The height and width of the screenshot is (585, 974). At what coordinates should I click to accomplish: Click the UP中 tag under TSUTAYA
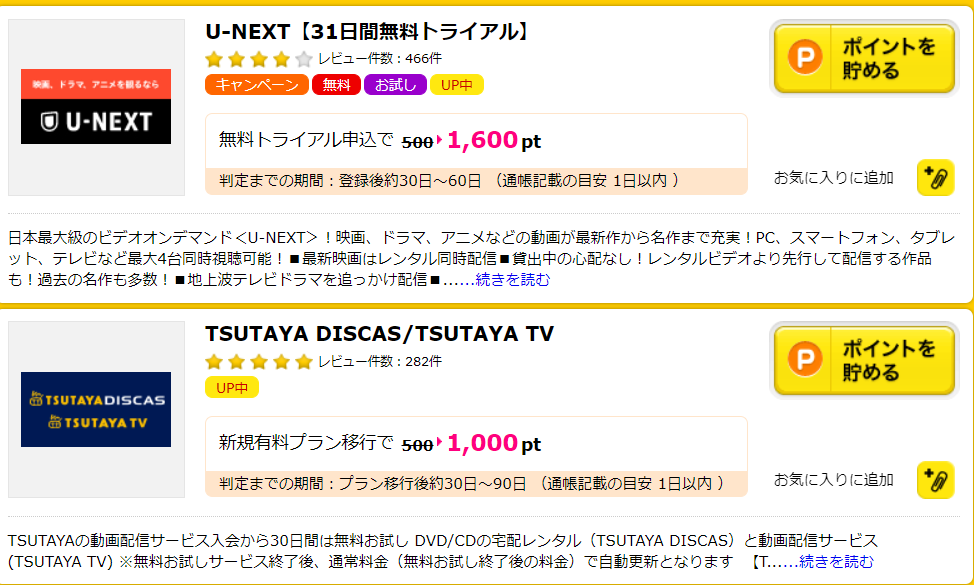click(x=232, y=388)
